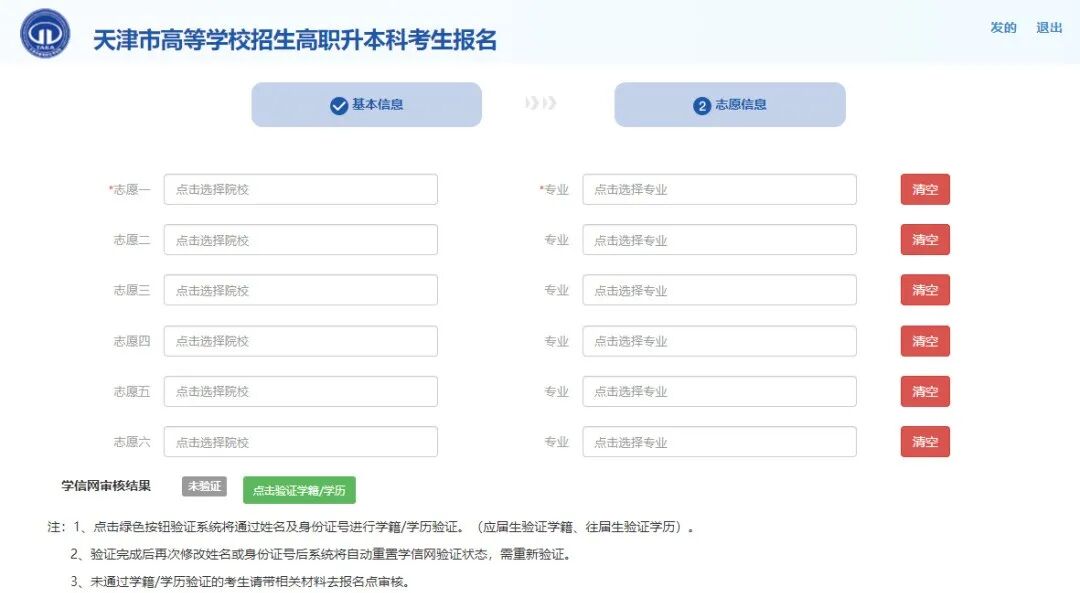
Task: Click the arrow indicator between the two steps
Action: pyautogui.click(x=540, y=104)
